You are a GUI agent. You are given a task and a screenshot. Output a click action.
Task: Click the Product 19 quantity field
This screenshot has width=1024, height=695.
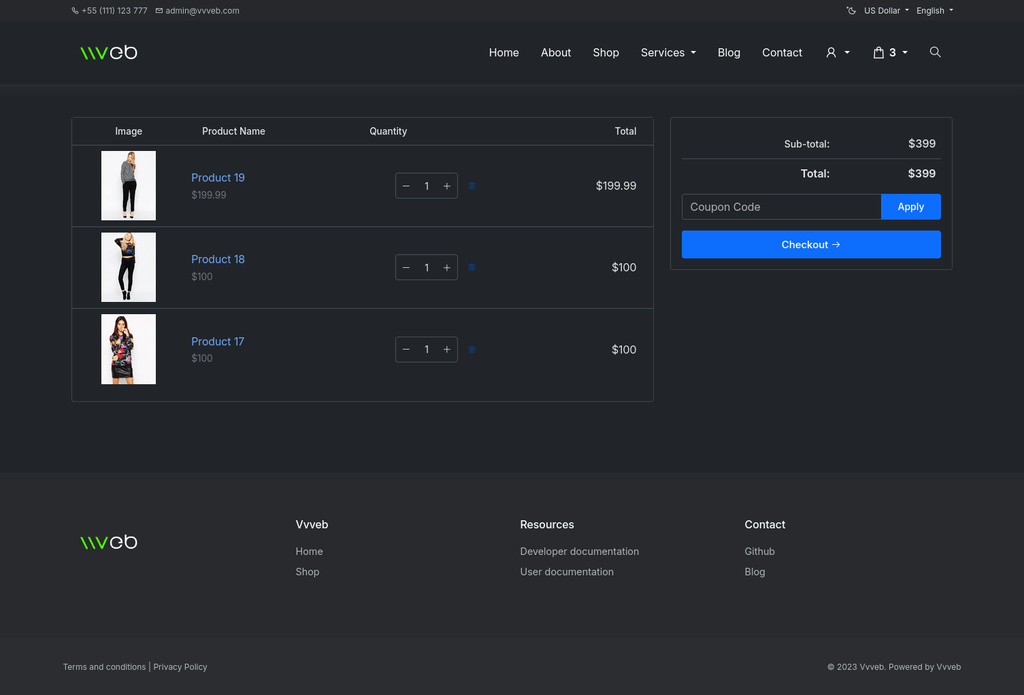pos(426,186)
